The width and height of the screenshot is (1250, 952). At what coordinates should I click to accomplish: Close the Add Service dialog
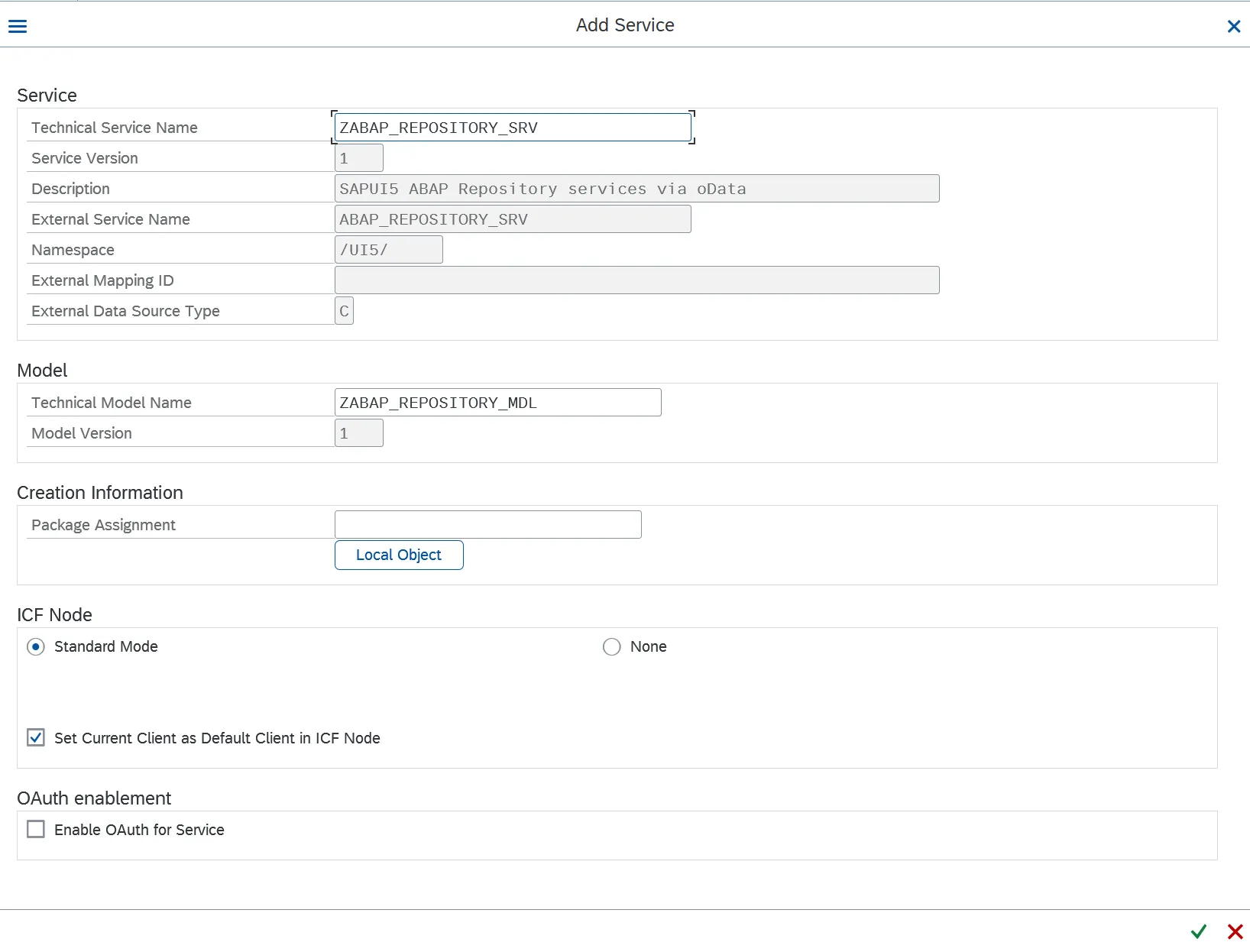(x=1233, y=27)
